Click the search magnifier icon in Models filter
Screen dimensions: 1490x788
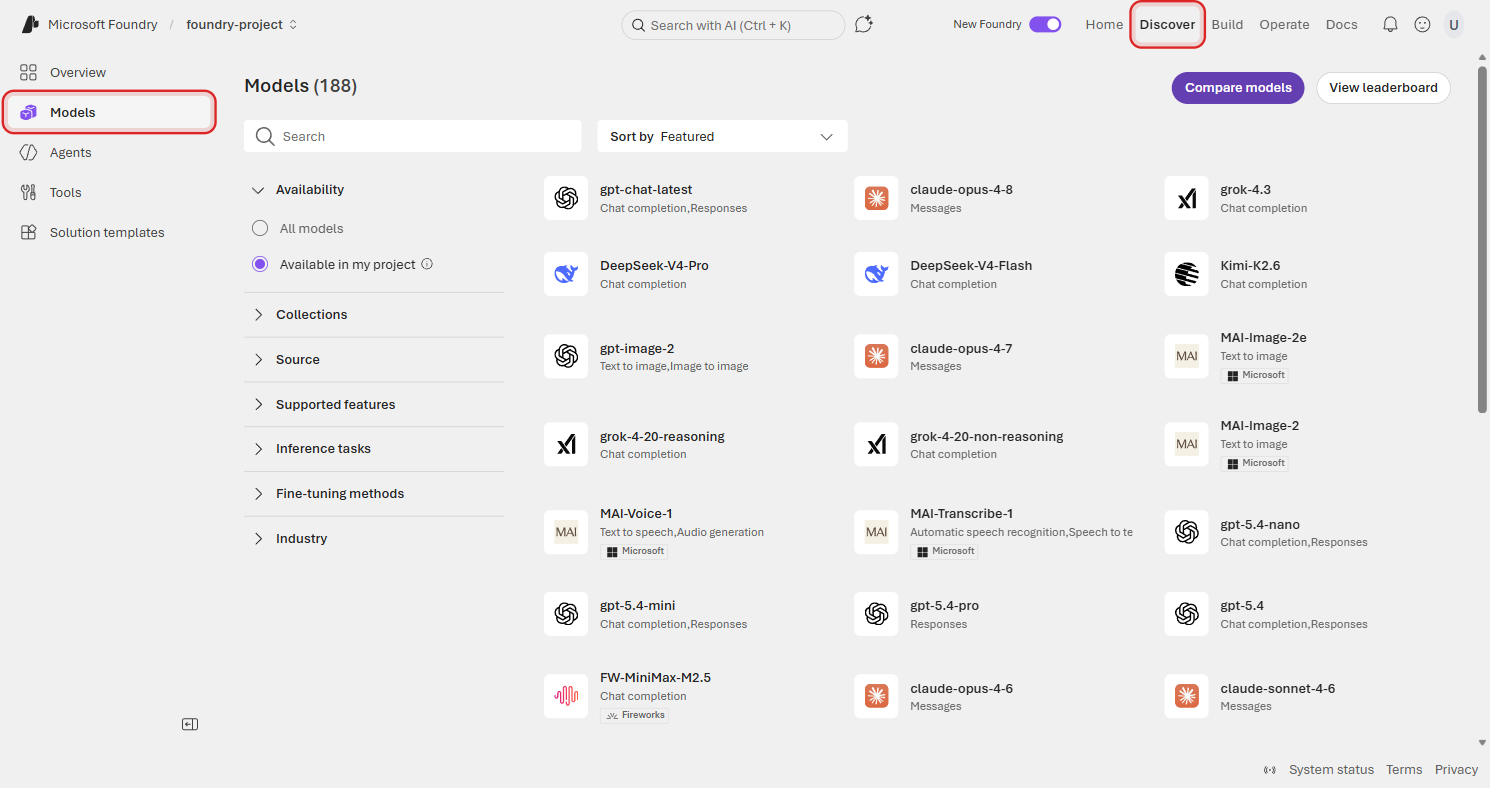pos(265,137)
